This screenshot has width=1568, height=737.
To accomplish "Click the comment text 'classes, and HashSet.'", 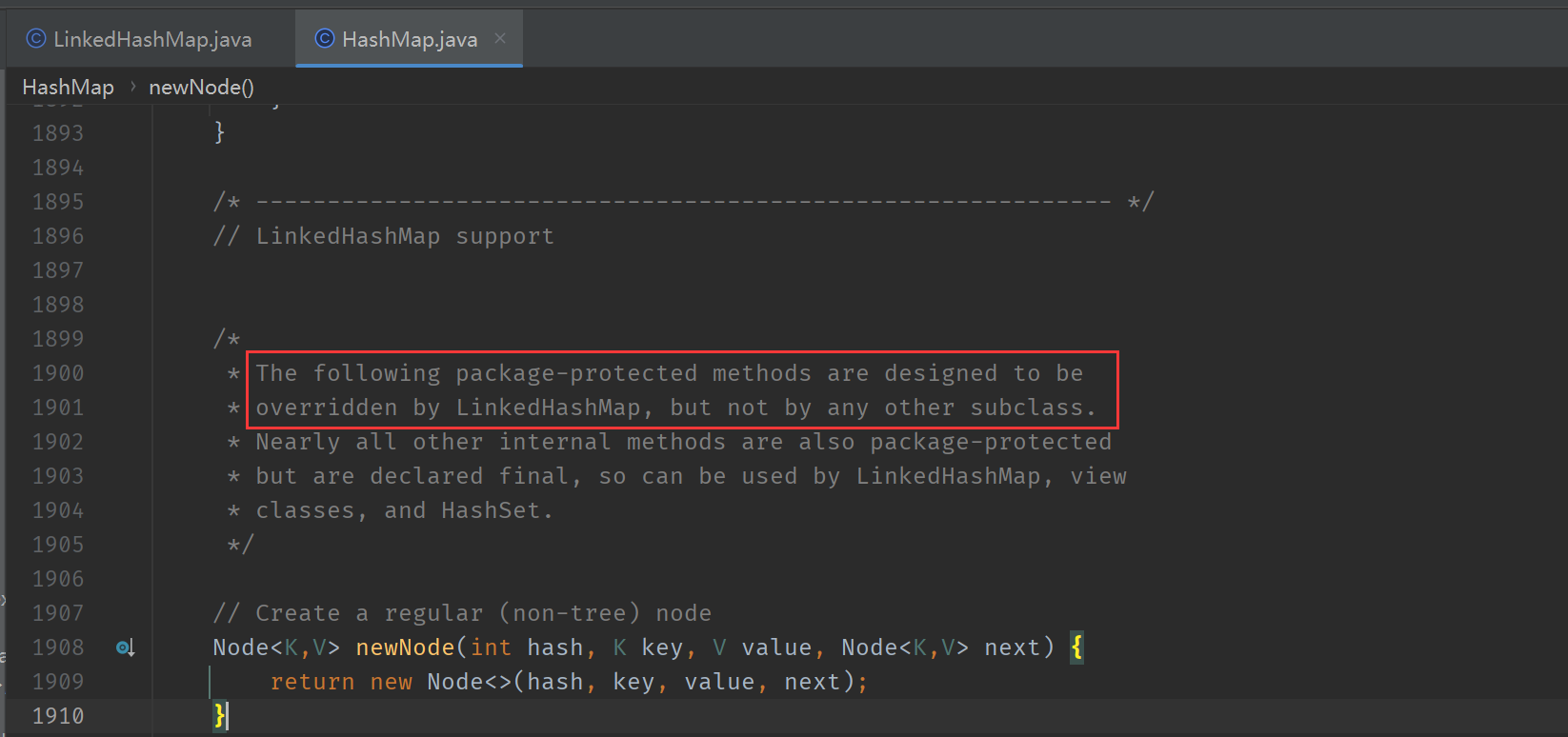I will coord(404,510).
